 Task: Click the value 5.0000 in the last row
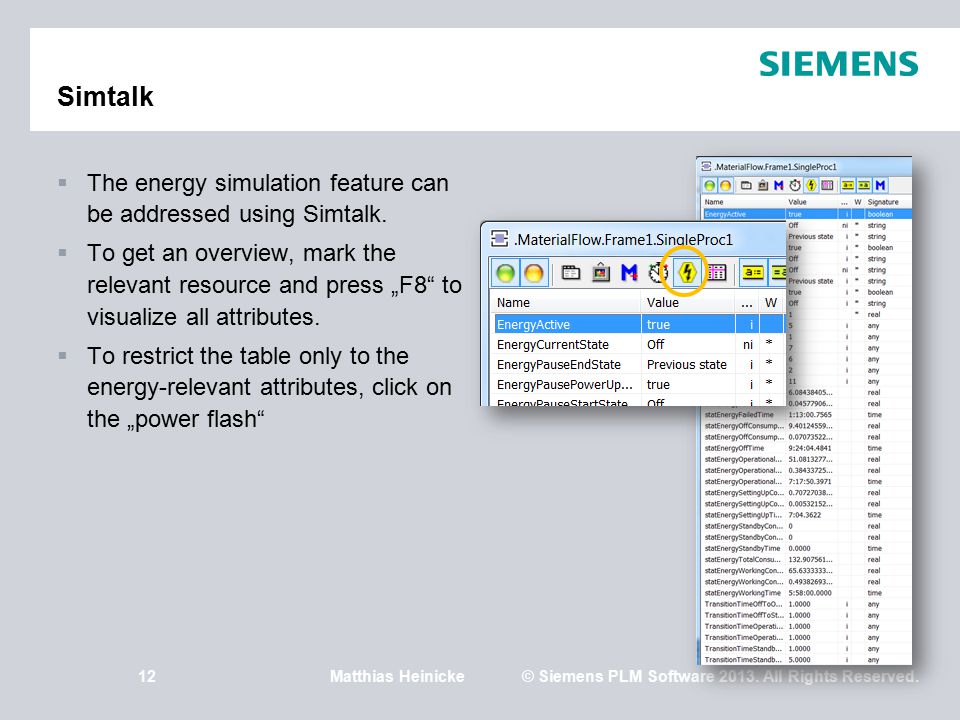click(x=800, y=660)
